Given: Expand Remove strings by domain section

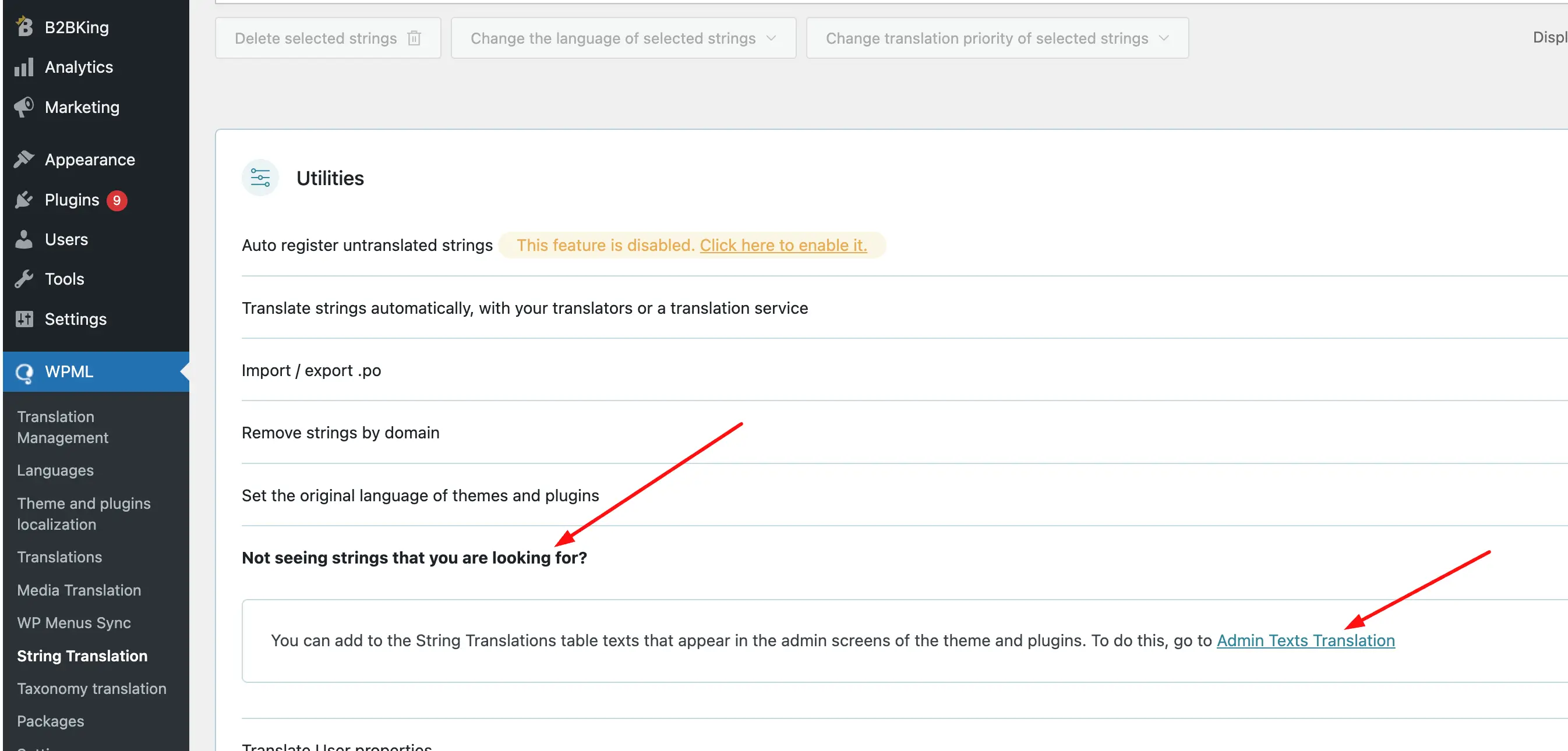Looking at the screenshot, I should coord(340,433).
